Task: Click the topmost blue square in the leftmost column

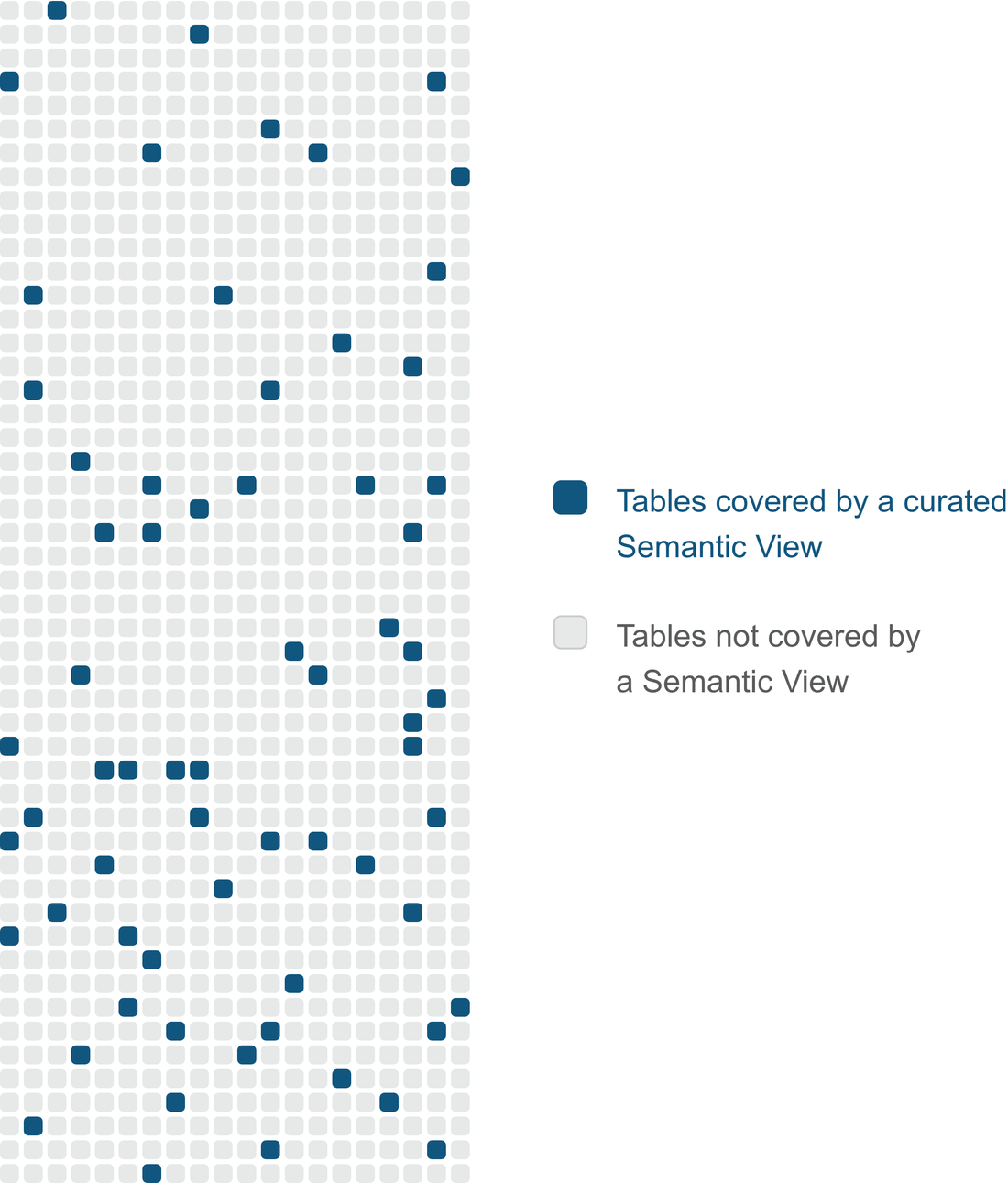Action: (x=9, y=82)
